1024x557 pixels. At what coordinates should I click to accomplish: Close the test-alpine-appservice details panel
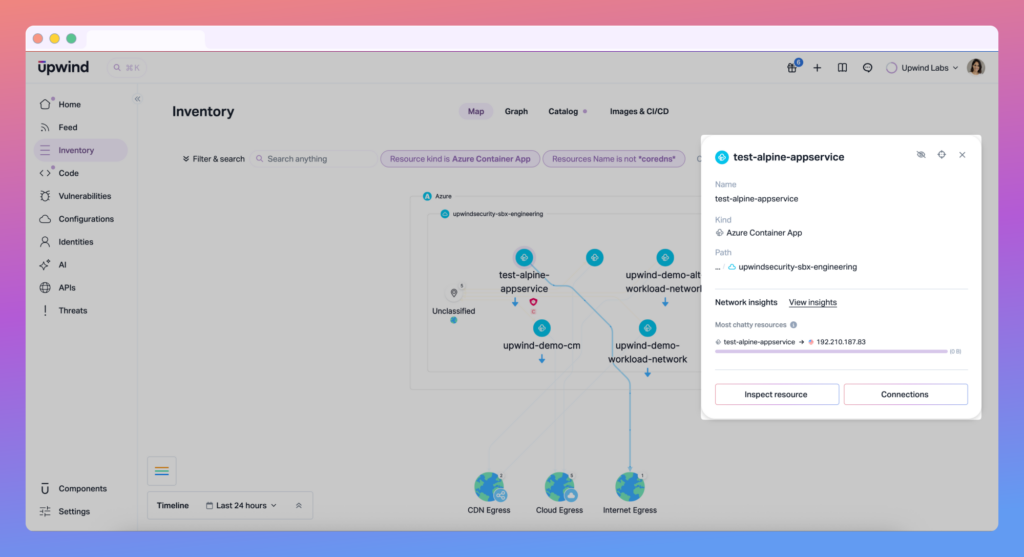tap(962, 155)
